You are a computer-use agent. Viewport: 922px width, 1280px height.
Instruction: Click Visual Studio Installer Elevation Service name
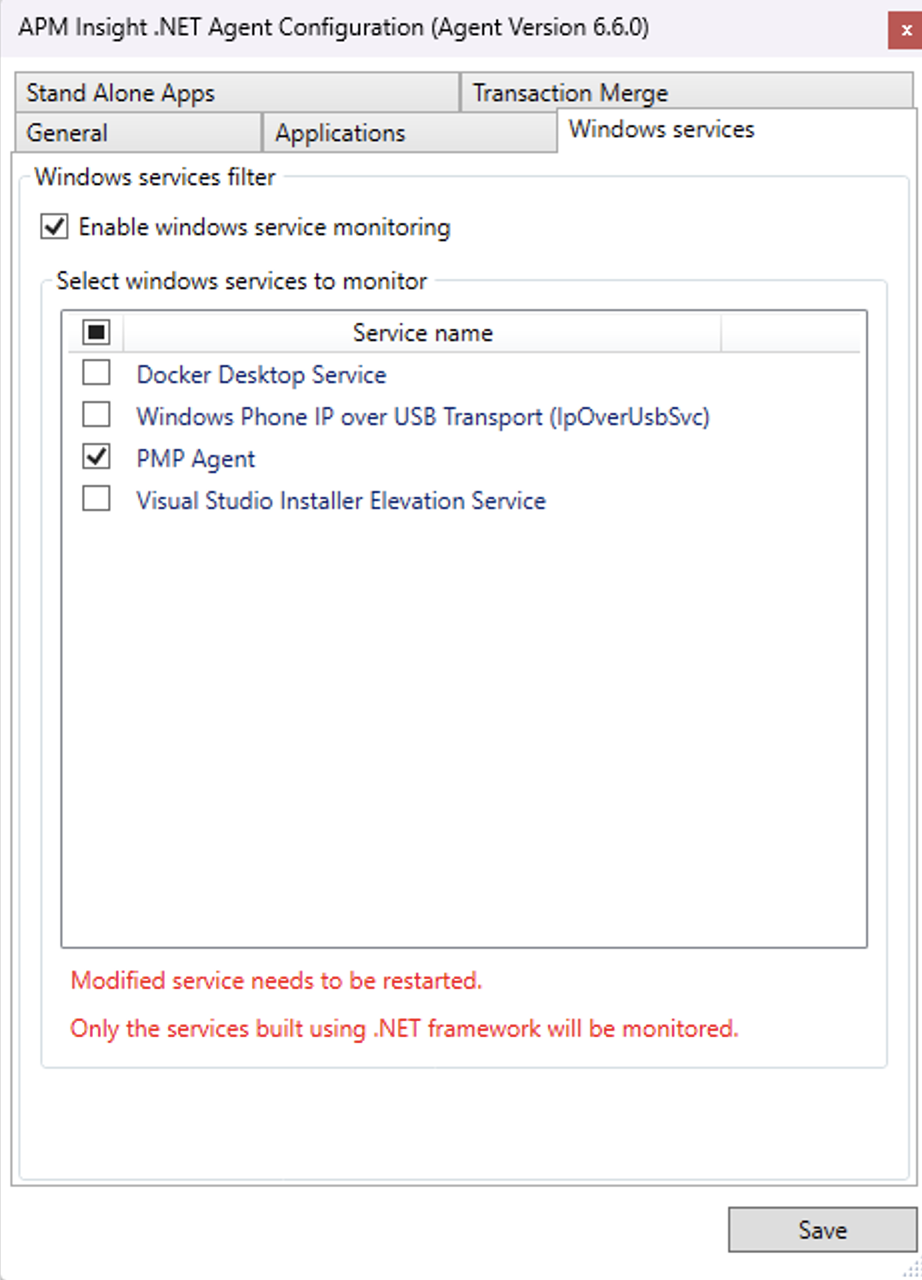coord(341,501)
